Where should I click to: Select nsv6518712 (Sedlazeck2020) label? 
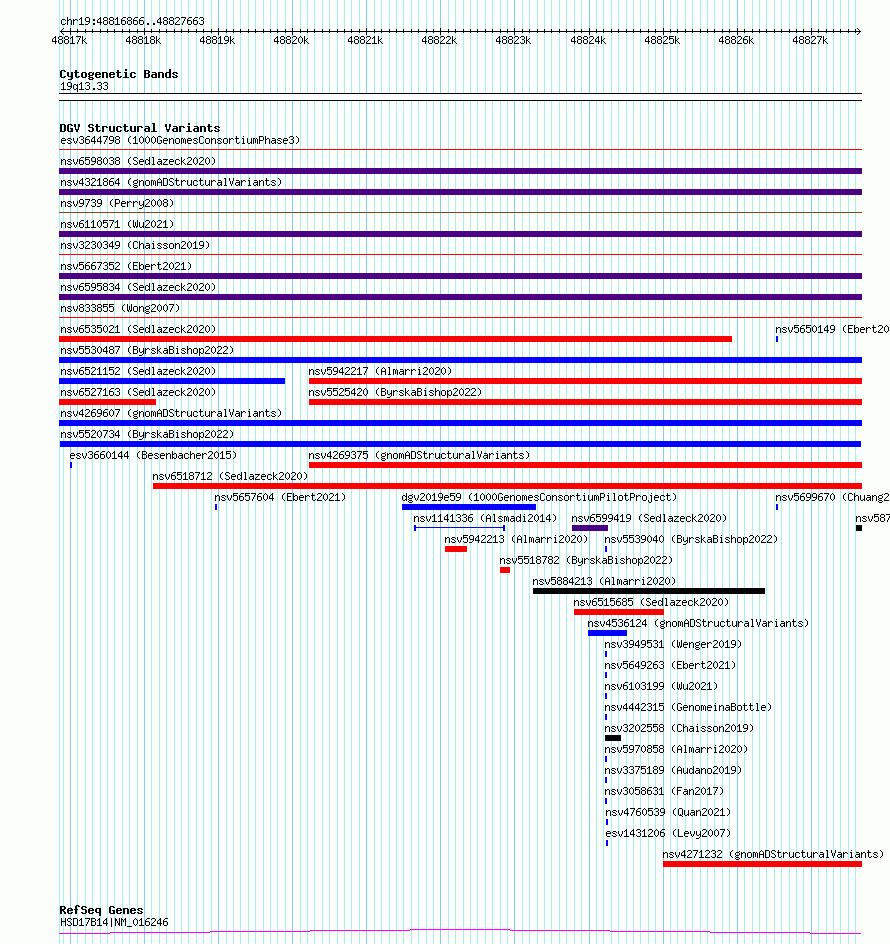click(230, 476)
